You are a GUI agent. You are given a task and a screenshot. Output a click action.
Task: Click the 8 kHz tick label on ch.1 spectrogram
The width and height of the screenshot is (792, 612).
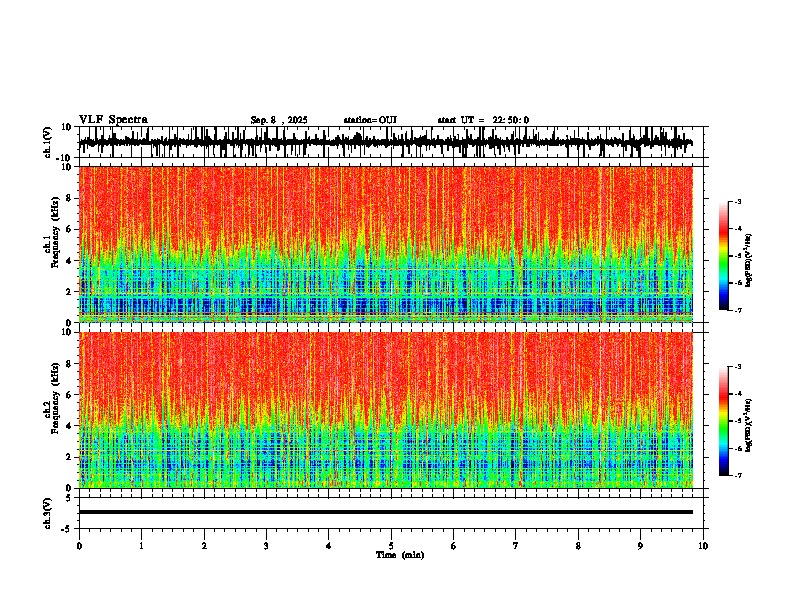(x=69, y=198)
